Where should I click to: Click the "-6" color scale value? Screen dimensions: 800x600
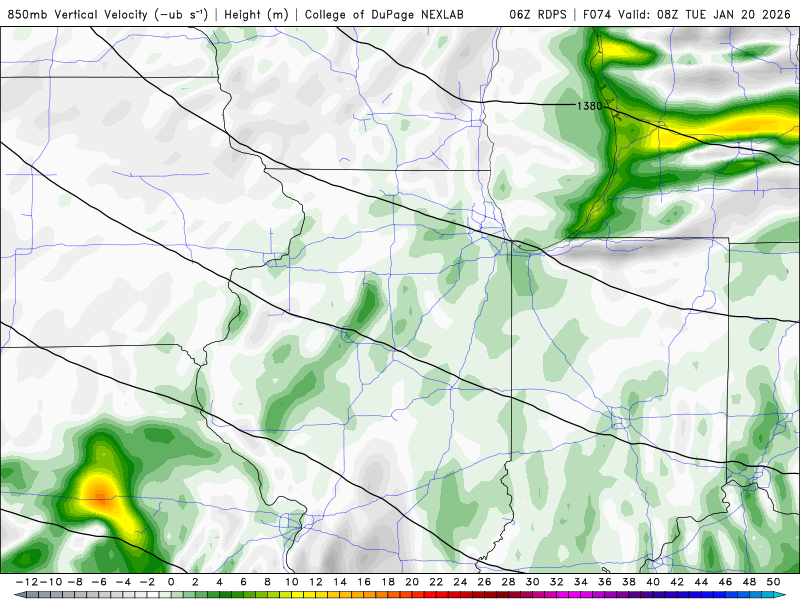(x=98, y=582)
